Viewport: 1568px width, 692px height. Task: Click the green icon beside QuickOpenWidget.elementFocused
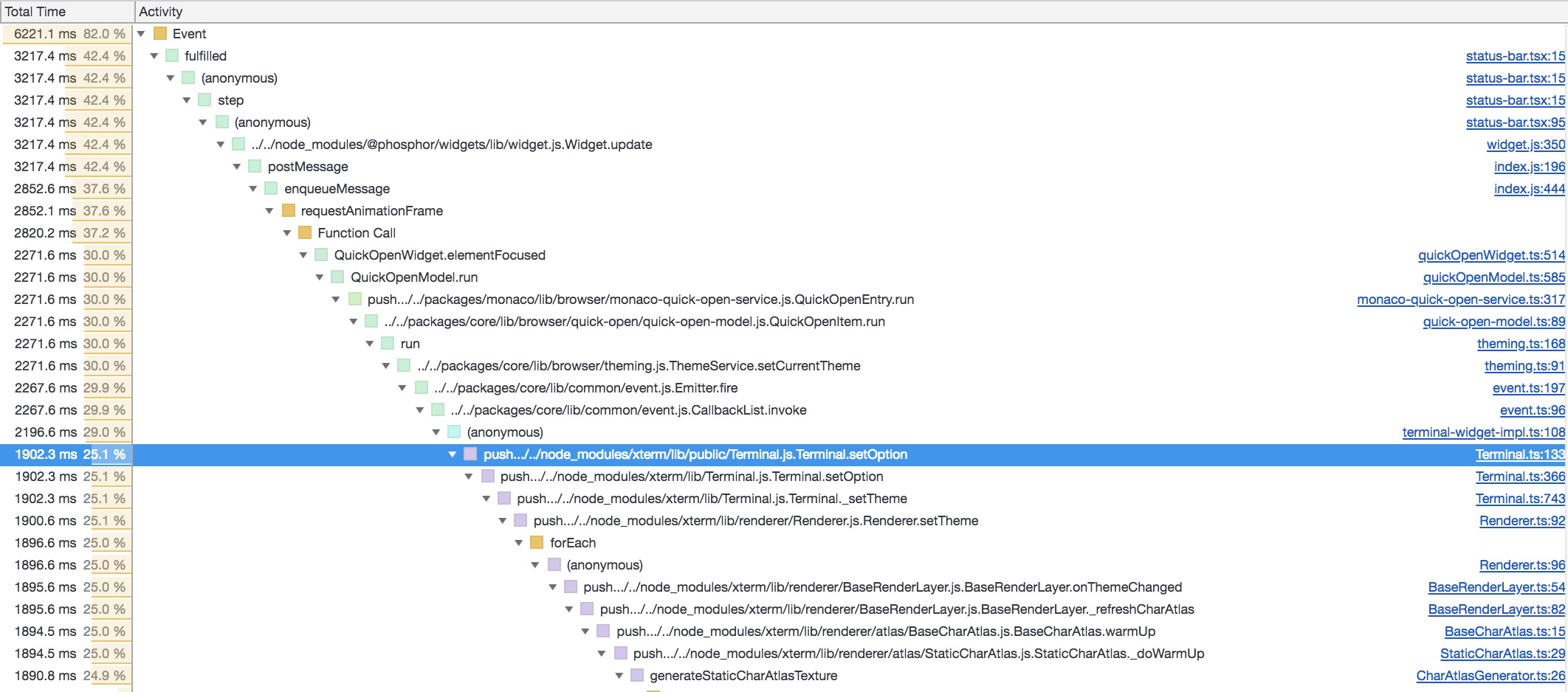[320, 255]
